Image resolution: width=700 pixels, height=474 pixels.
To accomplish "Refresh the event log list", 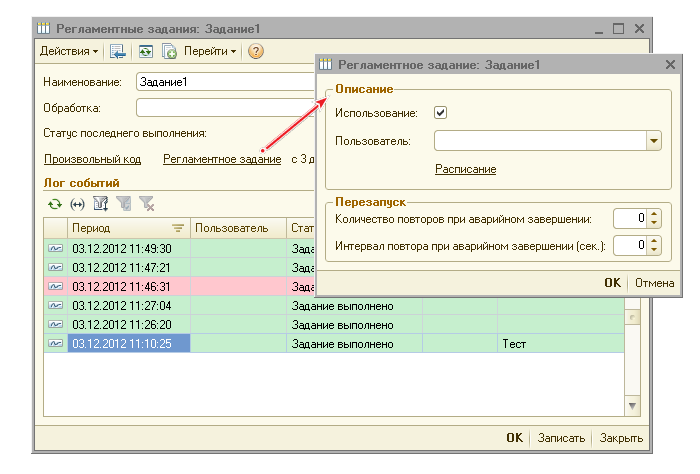I will 54,203.
